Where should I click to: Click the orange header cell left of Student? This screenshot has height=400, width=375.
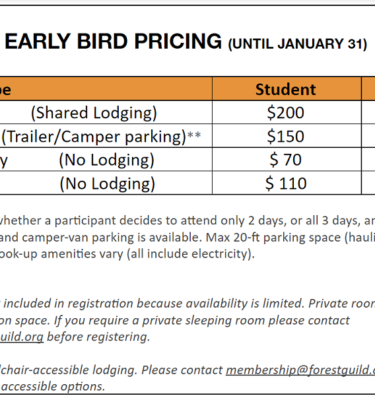click(x=106, y=89)
